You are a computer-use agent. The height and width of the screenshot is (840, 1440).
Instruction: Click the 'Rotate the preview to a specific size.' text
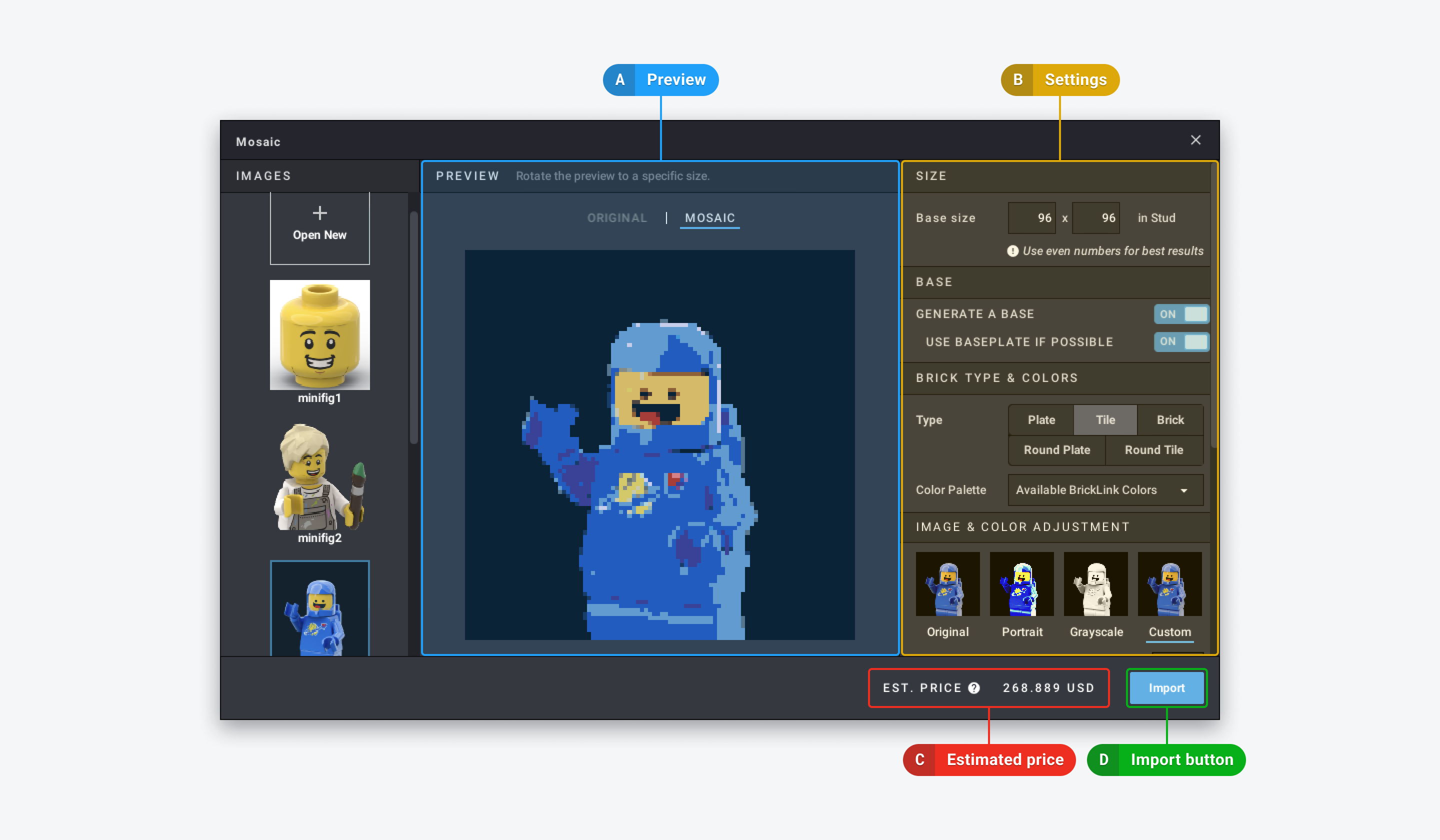(x=612, y=176)
